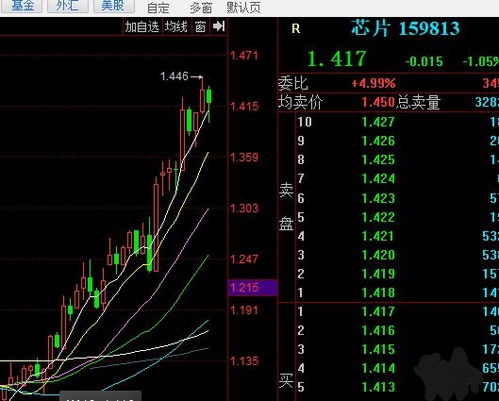Click the jump-to-end arrow icon
Image resolution: width=499 pixels, height=401 pixels.
[x=219, y=26]
